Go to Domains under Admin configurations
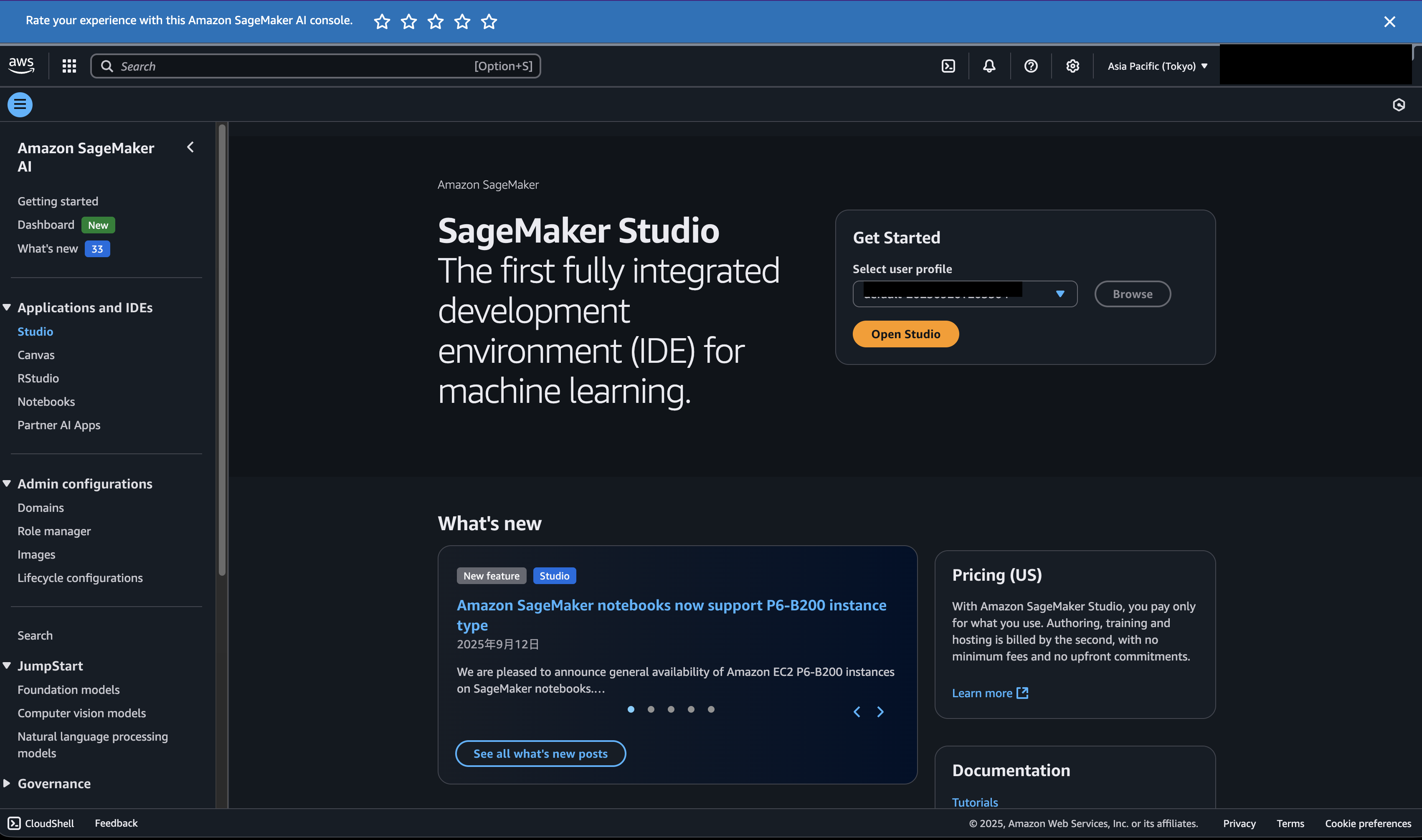 pos(40,508)
